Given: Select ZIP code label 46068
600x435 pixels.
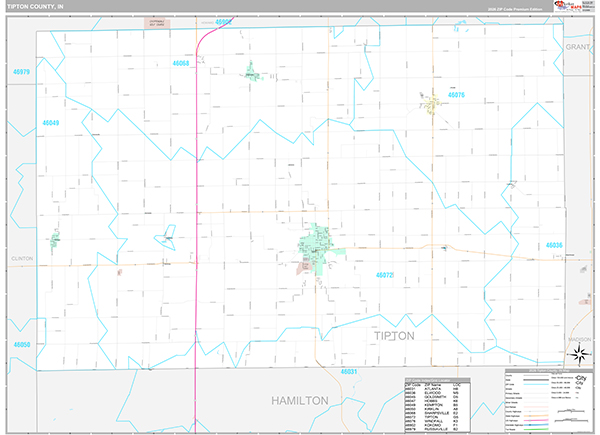Looking at the screenshot, I should [181, 63].
